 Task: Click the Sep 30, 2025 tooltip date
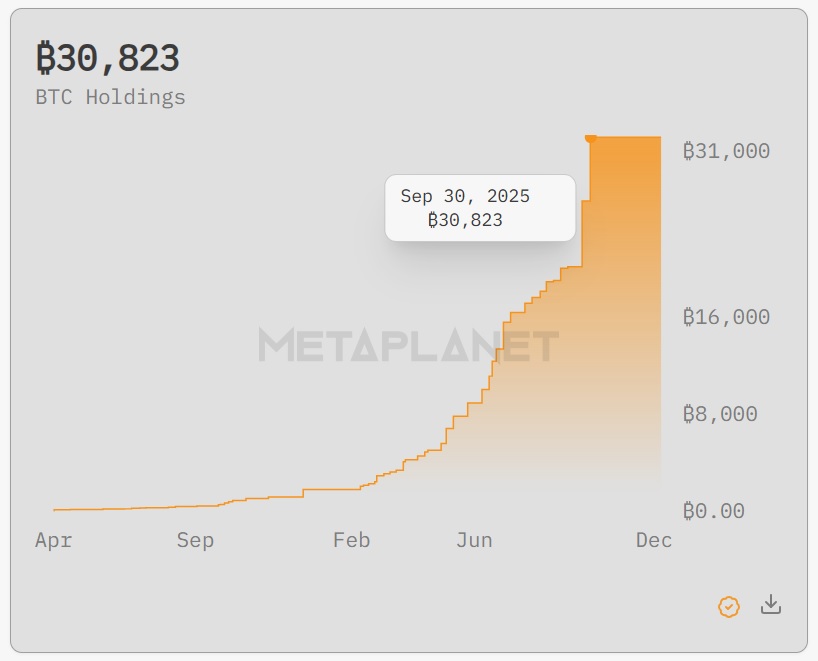pyautogui.click(x=465, y=196)
